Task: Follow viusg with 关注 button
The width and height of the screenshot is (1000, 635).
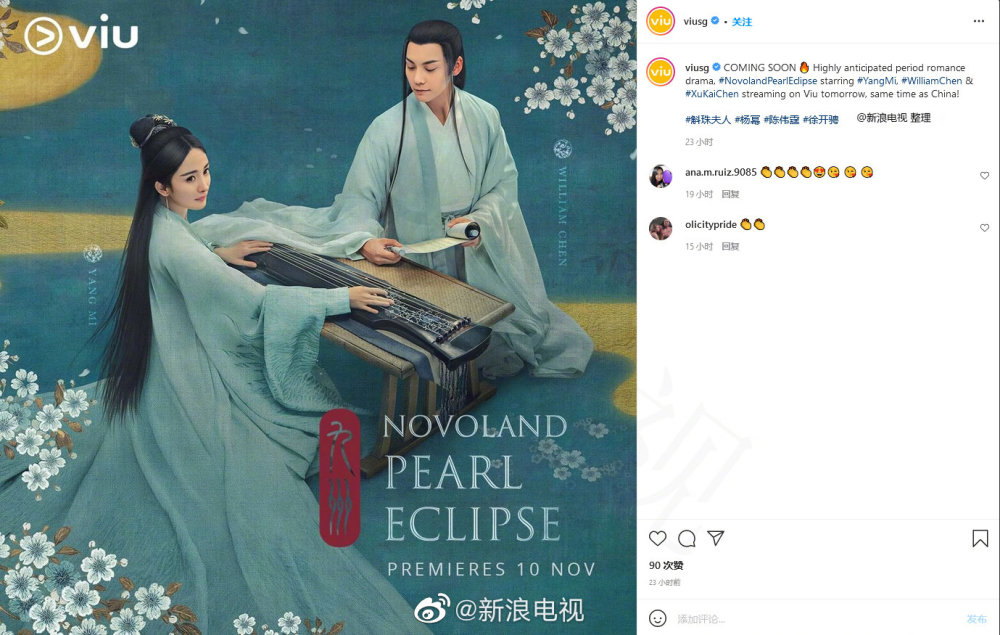Action: point(742,22)
